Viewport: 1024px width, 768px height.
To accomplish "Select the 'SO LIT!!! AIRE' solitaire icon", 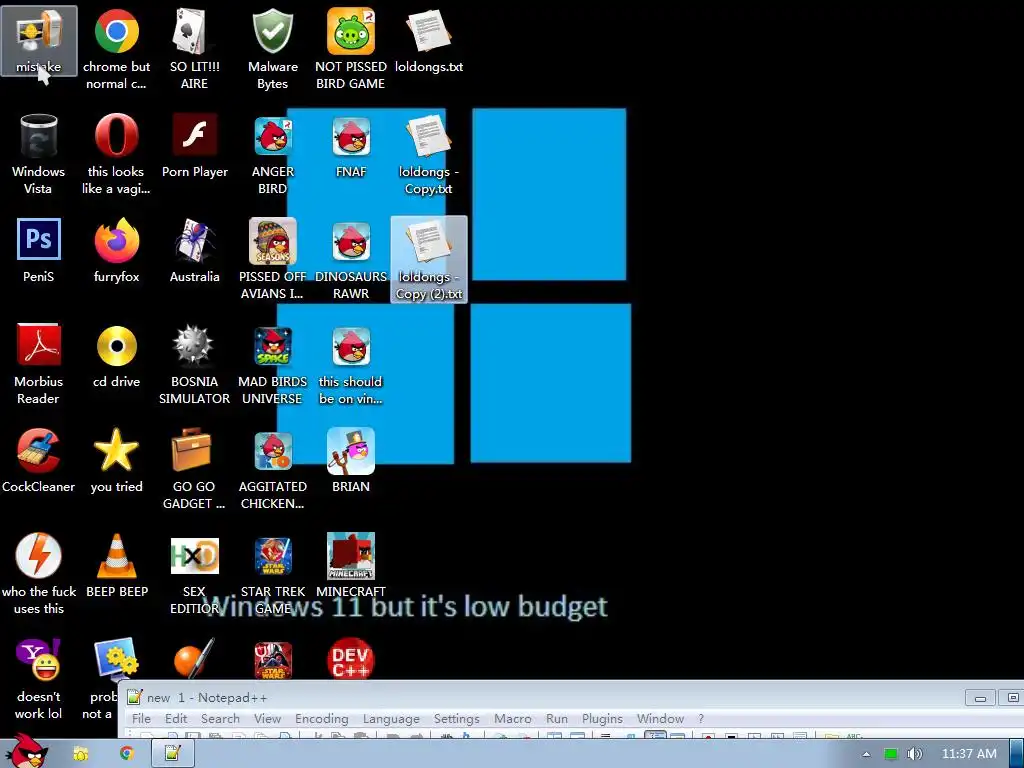I will (194, 49).
